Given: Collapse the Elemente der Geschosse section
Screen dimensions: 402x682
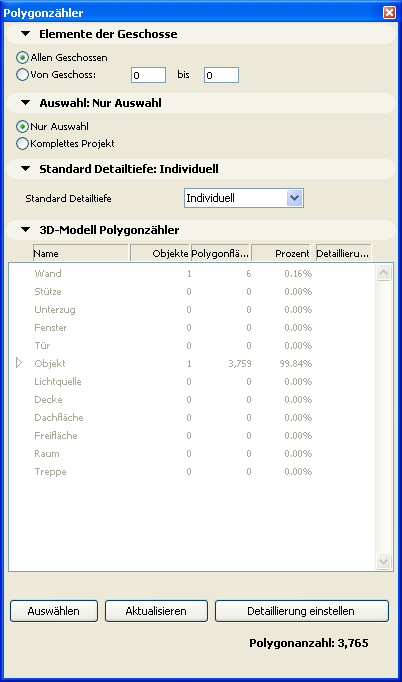Looking at the screenshot, I should [x=26, y=34].
